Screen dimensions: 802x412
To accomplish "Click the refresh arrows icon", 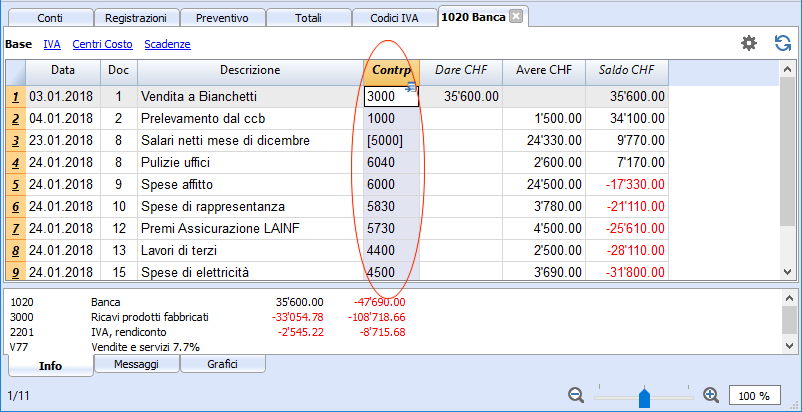I will pyautogui.click(x=783, y=43).
